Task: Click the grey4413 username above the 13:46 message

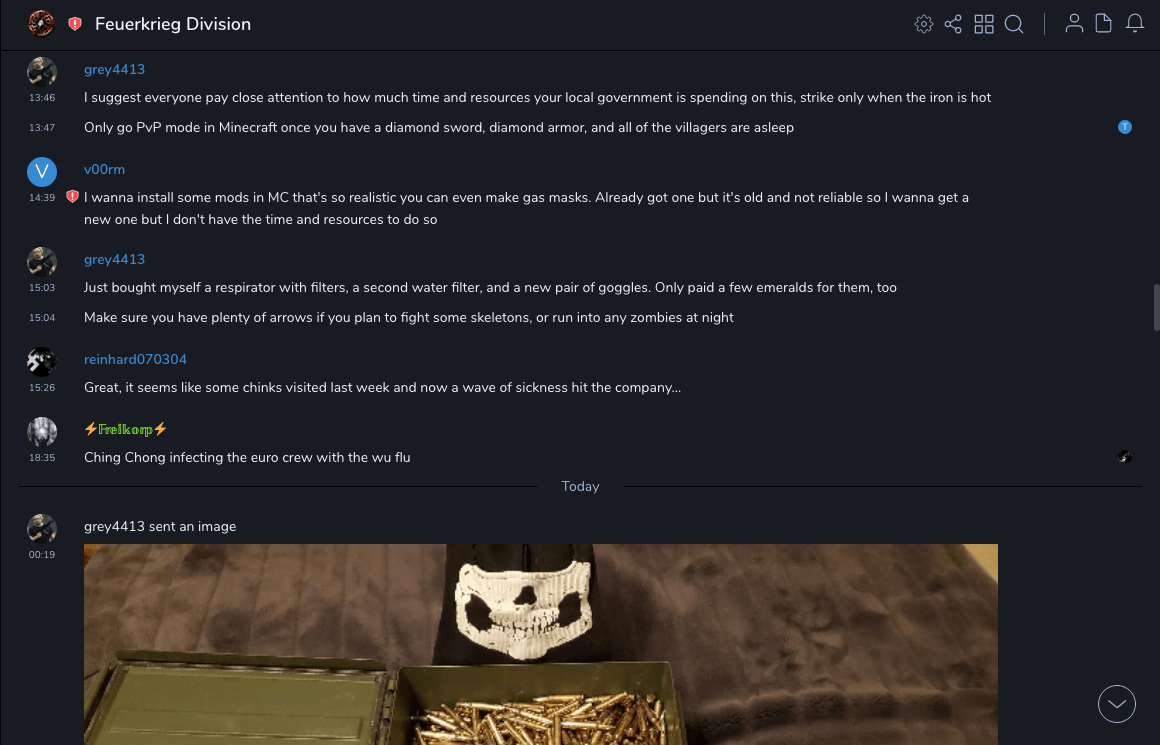Action: click(114, 70)
